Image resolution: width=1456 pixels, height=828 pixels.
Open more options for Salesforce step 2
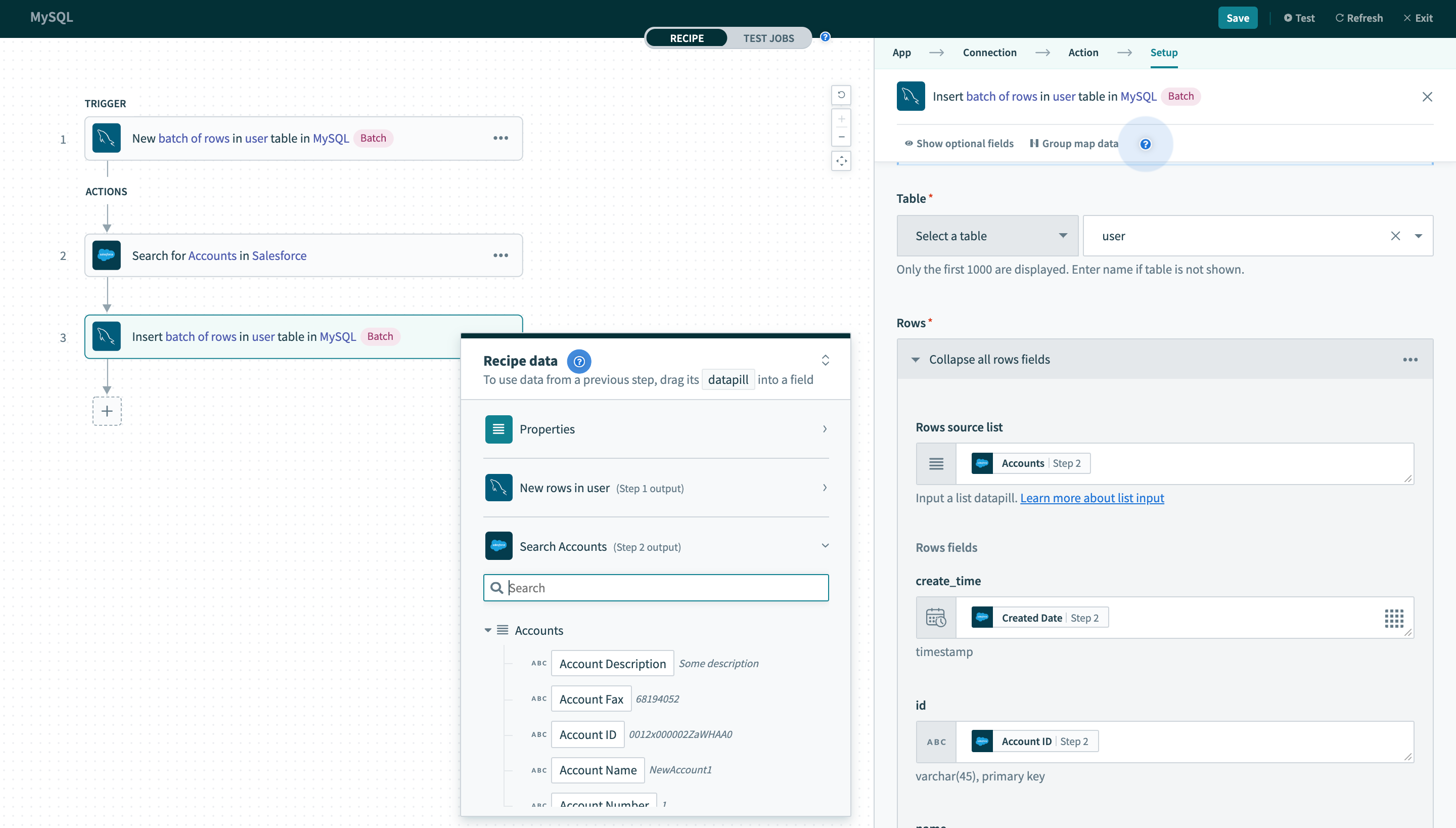(500, 255)
